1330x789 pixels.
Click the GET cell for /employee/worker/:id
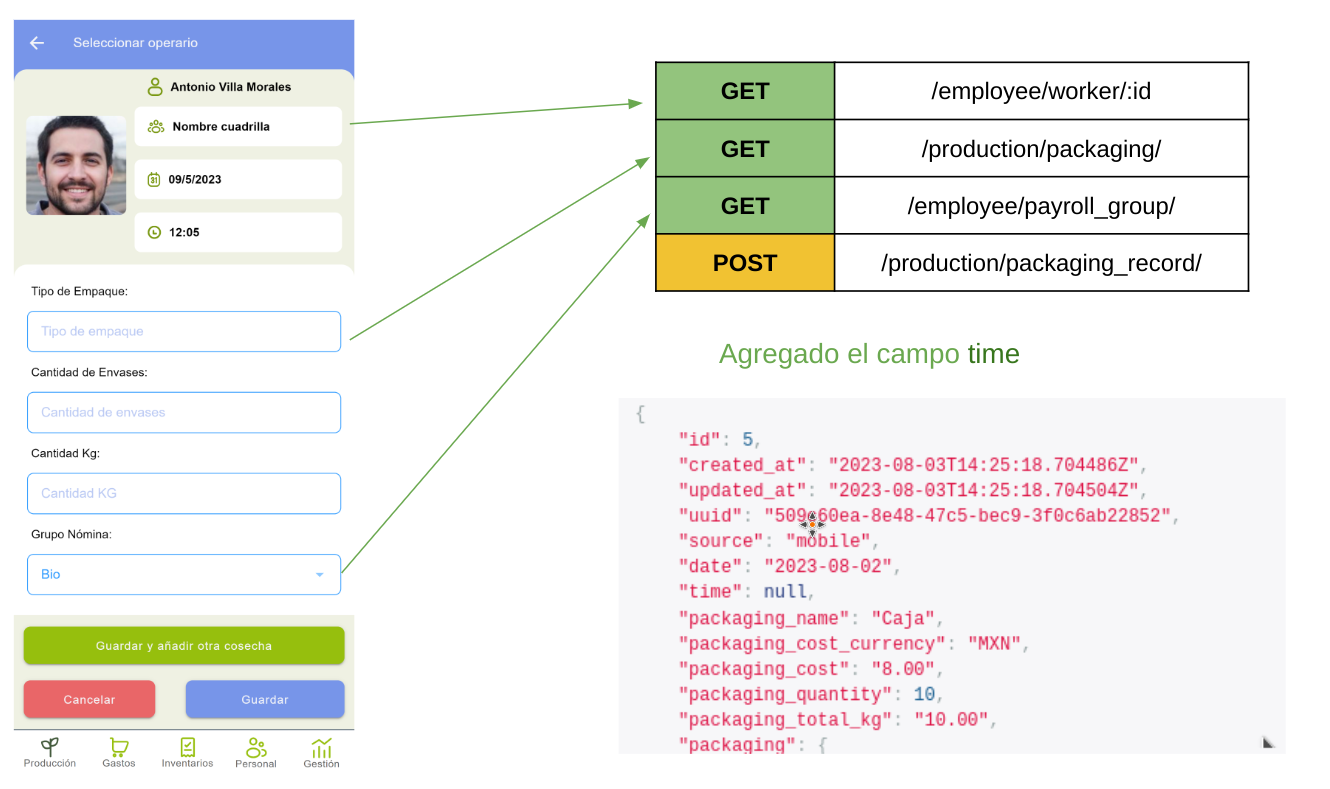745,91
